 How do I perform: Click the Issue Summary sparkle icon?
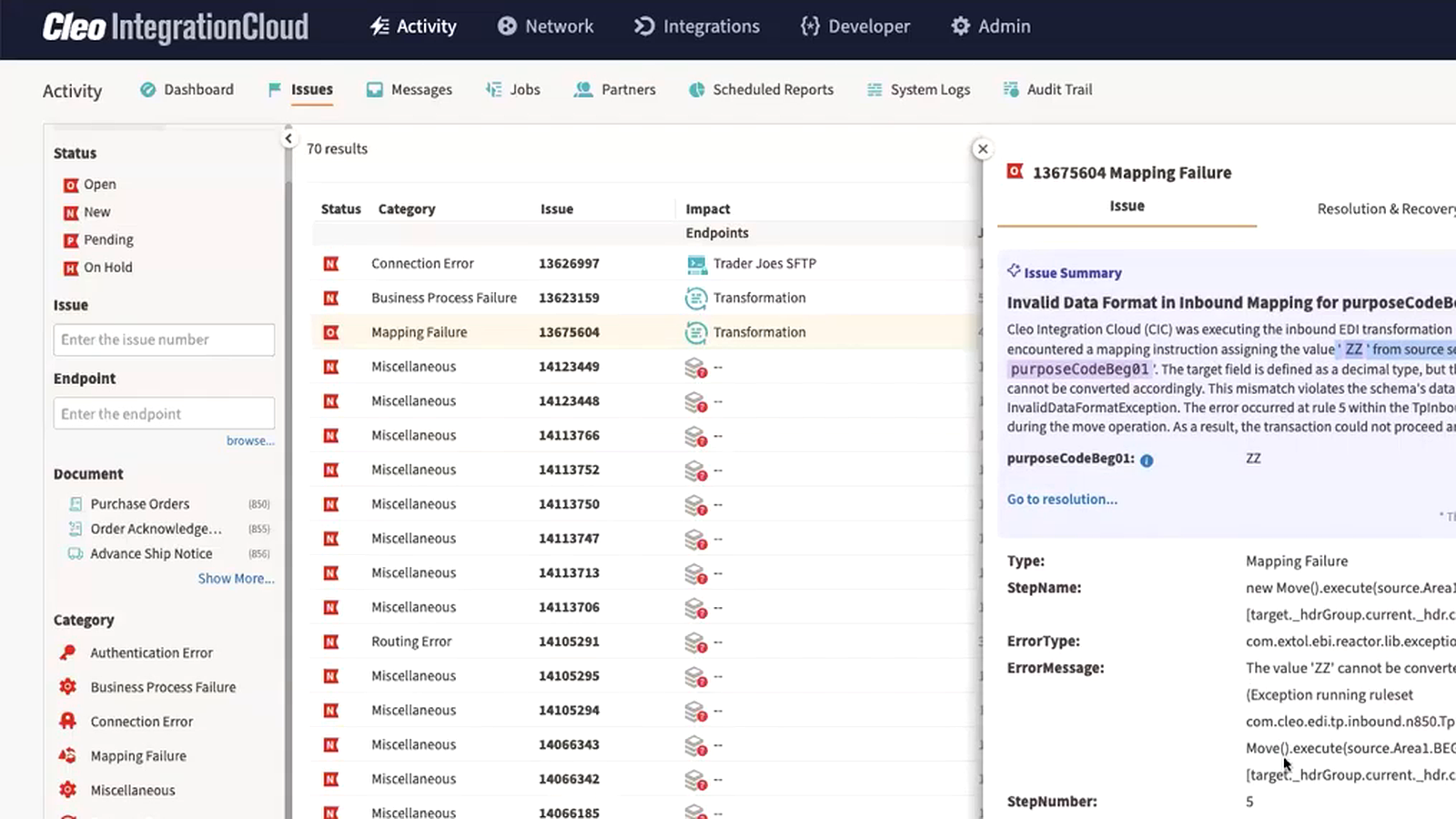(x=1014, y=271)
